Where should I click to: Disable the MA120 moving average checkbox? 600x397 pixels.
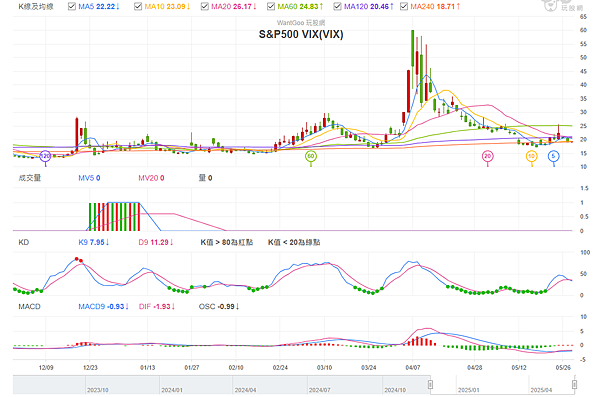click(337, 7)
